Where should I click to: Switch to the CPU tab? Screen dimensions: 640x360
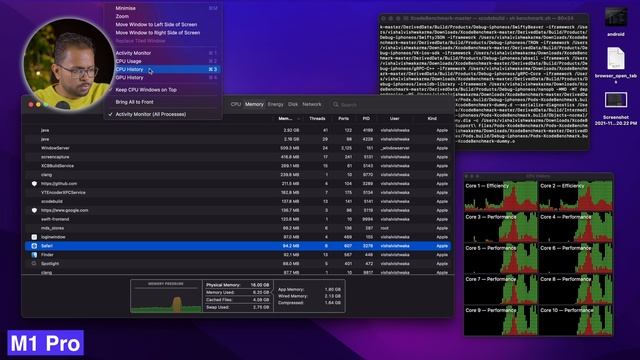pos(236,104)
